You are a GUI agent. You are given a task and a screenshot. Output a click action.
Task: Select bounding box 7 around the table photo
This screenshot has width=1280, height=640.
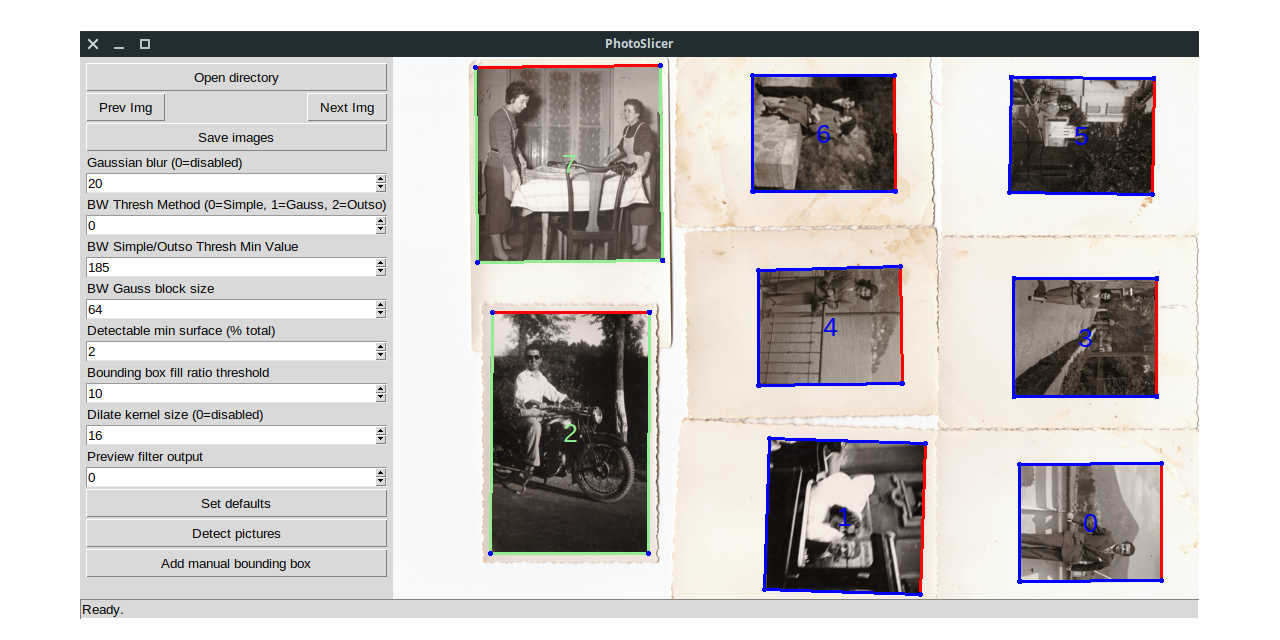pyautogui.click(x=570, y=165)
